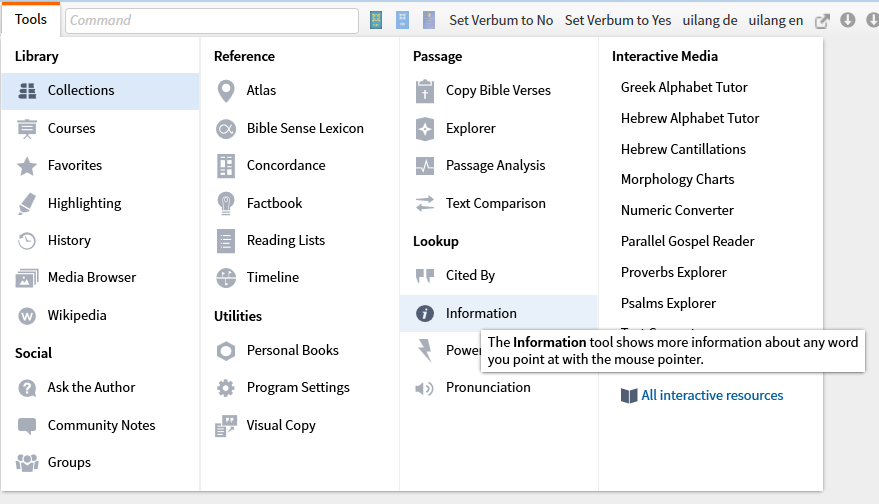879x504 pixels.
Task: Open Hebrew Alphabet Tutor
Action: (690, 118)
